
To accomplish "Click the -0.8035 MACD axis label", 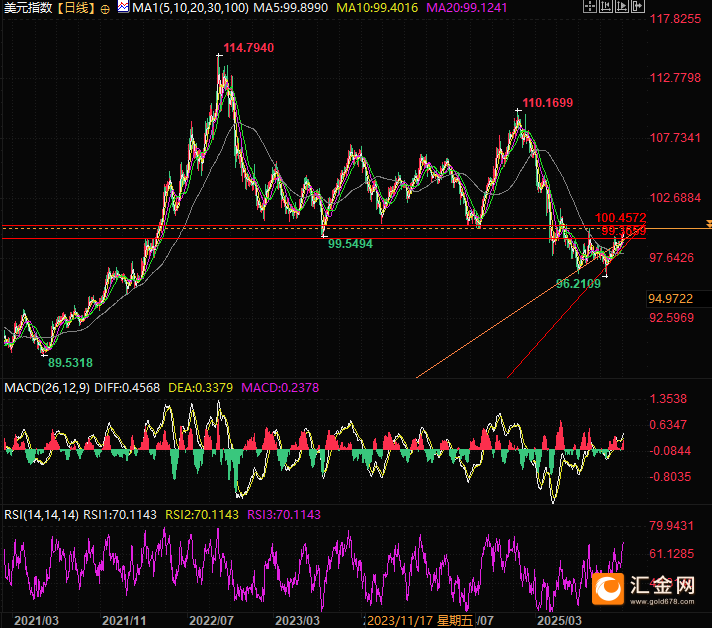I will 670,477.
